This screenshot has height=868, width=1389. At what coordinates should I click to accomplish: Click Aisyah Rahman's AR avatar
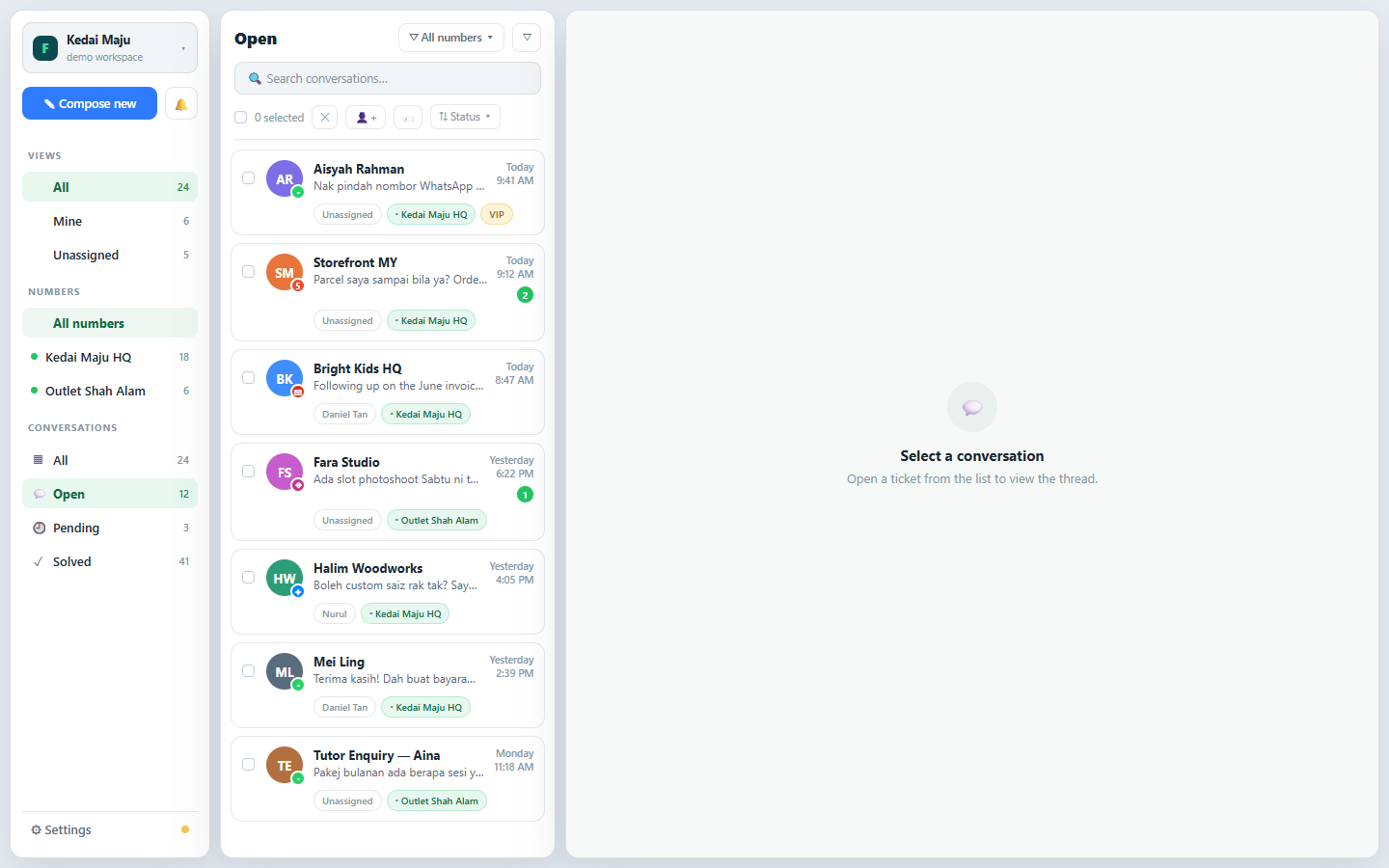(x=285, y=179)
